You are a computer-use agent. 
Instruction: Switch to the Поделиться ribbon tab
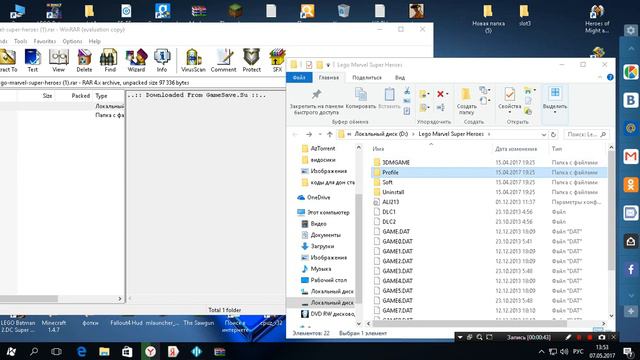tap(367, 77)
